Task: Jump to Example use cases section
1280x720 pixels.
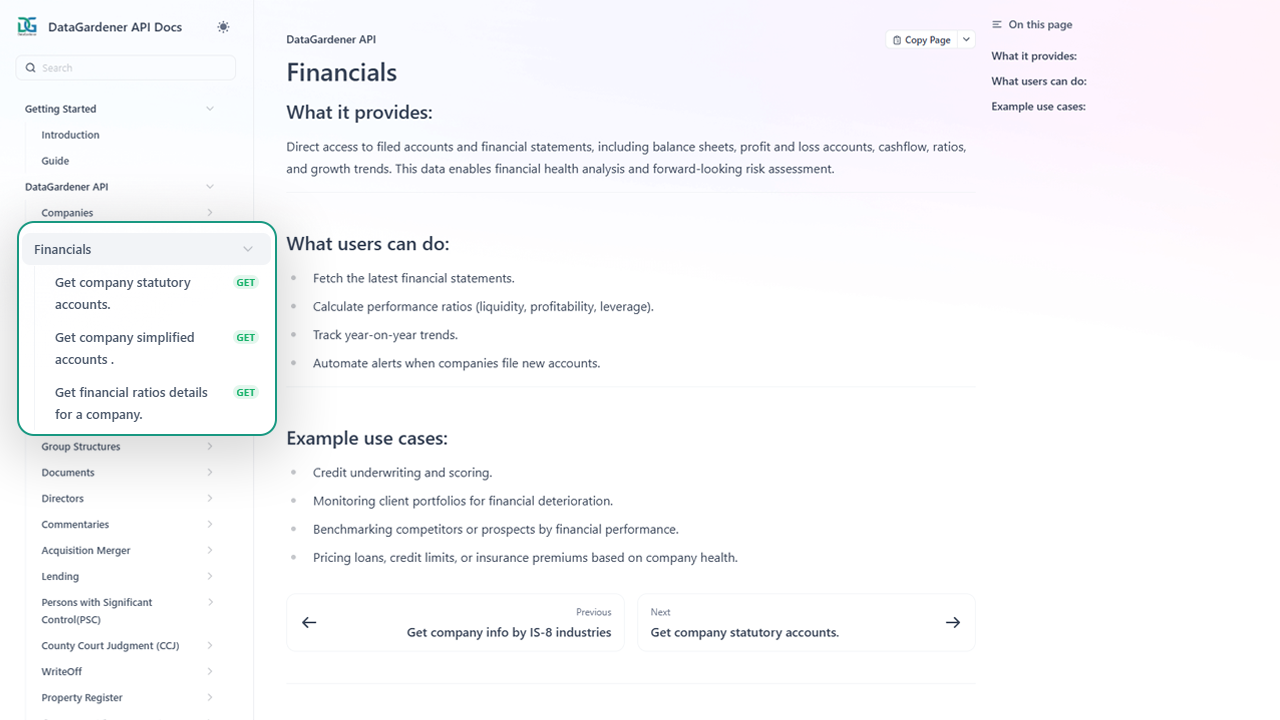Action: point(1038,107)
